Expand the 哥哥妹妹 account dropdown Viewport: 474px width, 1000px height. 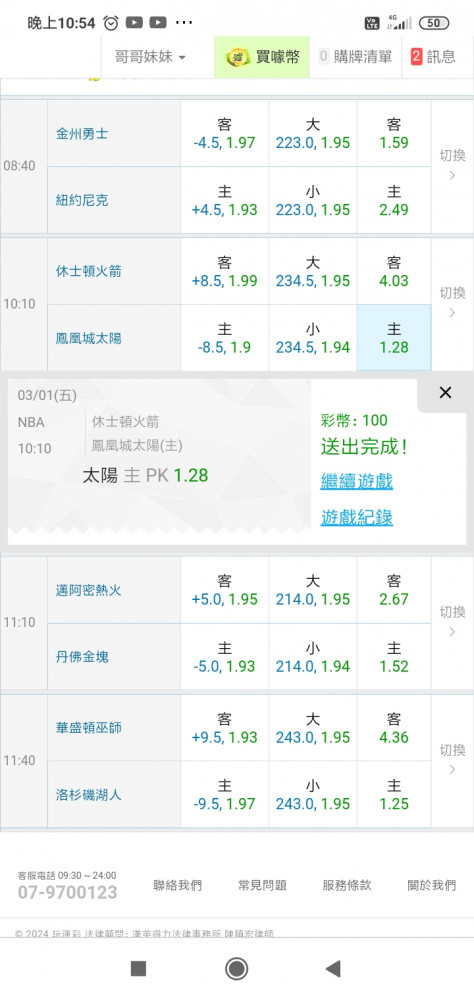coord(150,57)
